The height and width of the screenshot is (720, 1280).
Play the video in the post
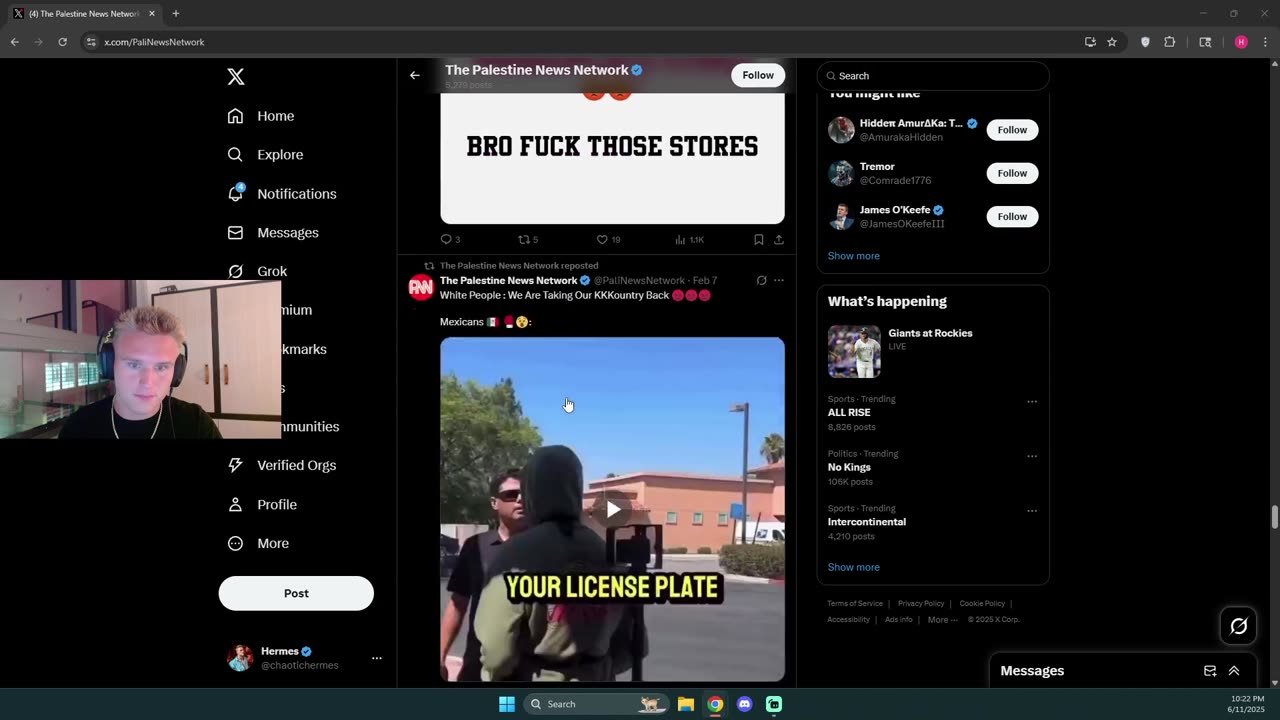coord(613,509)
